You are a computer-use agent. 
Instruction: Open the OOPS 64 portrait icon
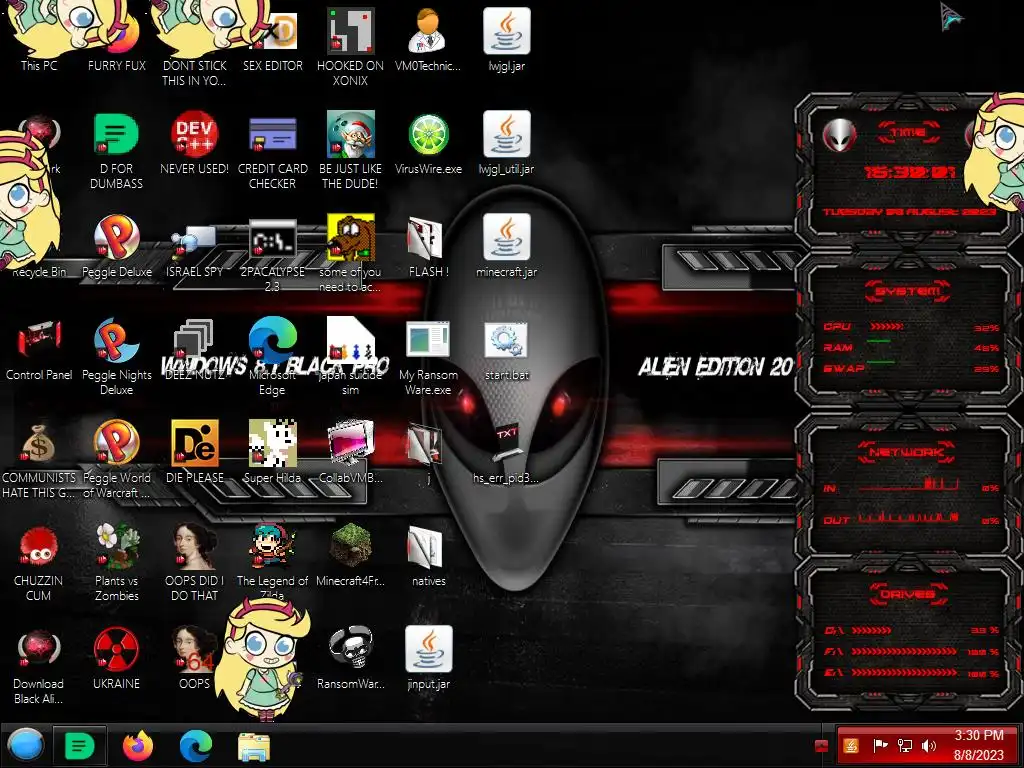point(195,649)
